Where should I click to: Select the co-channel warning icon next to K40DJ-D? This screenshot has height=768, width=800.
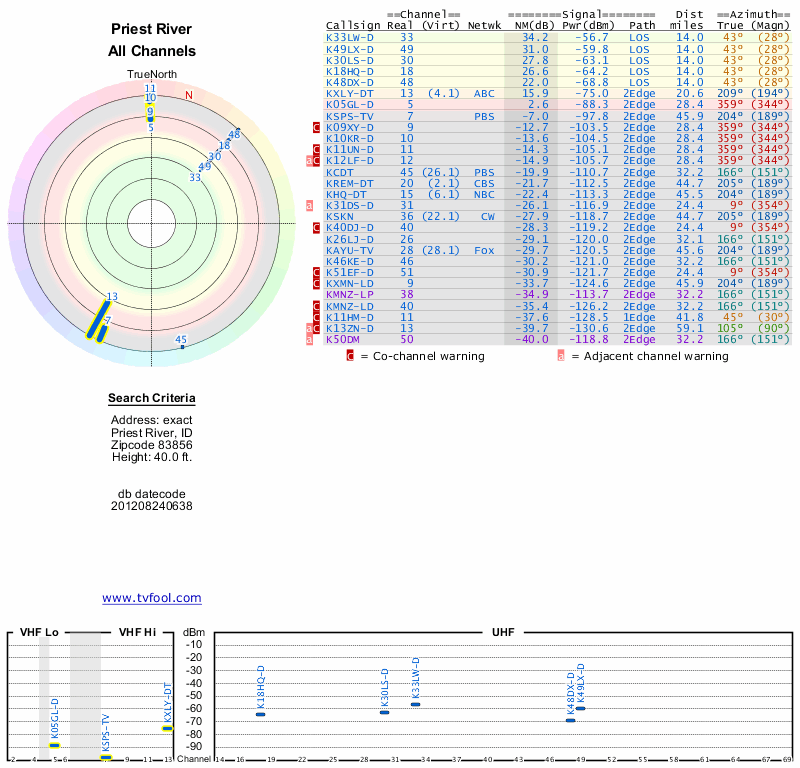[316, 228]
